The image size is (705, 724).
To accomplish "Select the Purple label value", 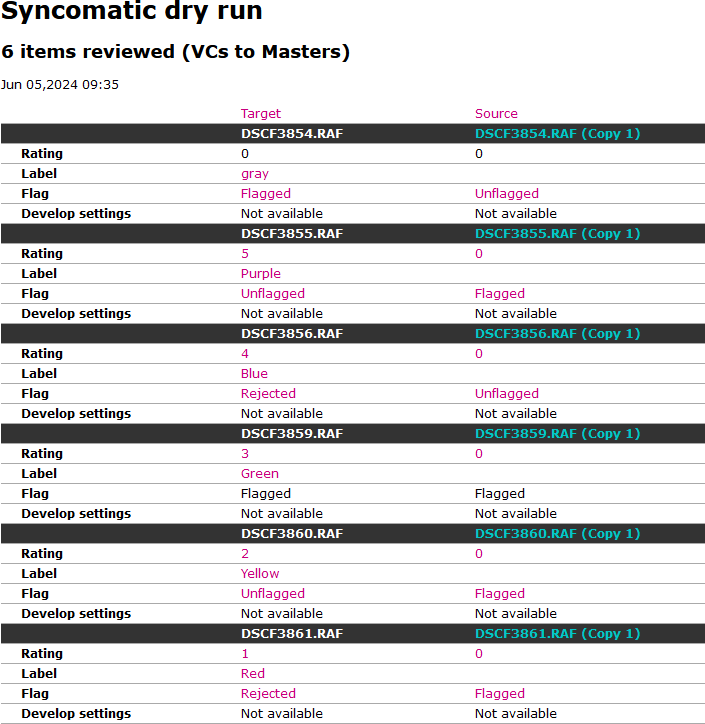I will pos(261,274).
